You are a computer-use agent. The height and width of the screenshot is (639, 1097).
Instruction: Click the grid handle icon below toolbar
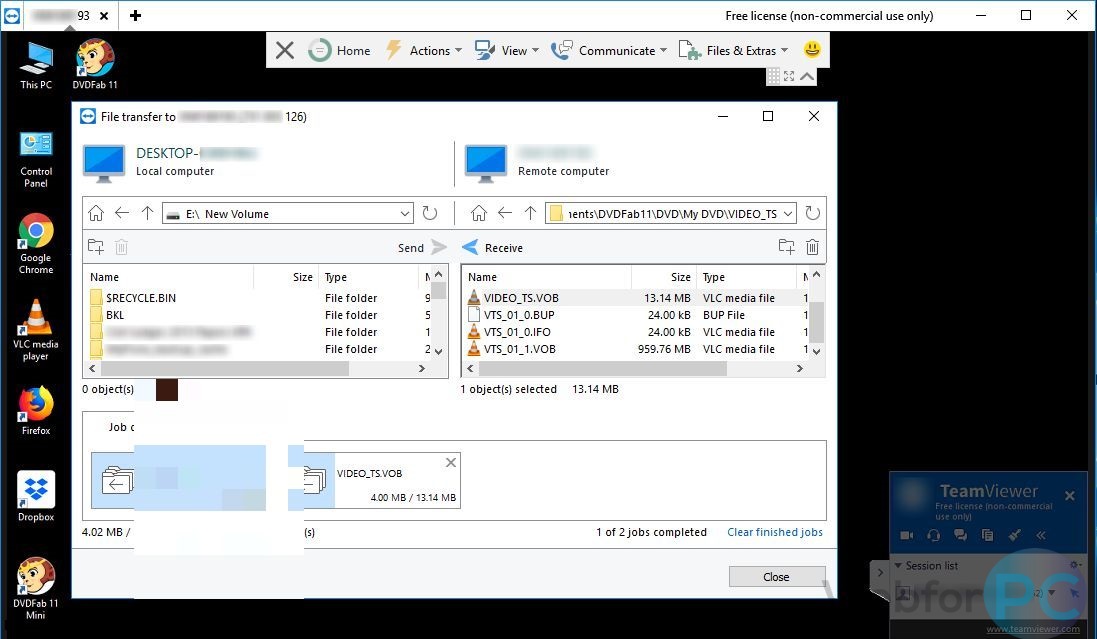[773, 76]
